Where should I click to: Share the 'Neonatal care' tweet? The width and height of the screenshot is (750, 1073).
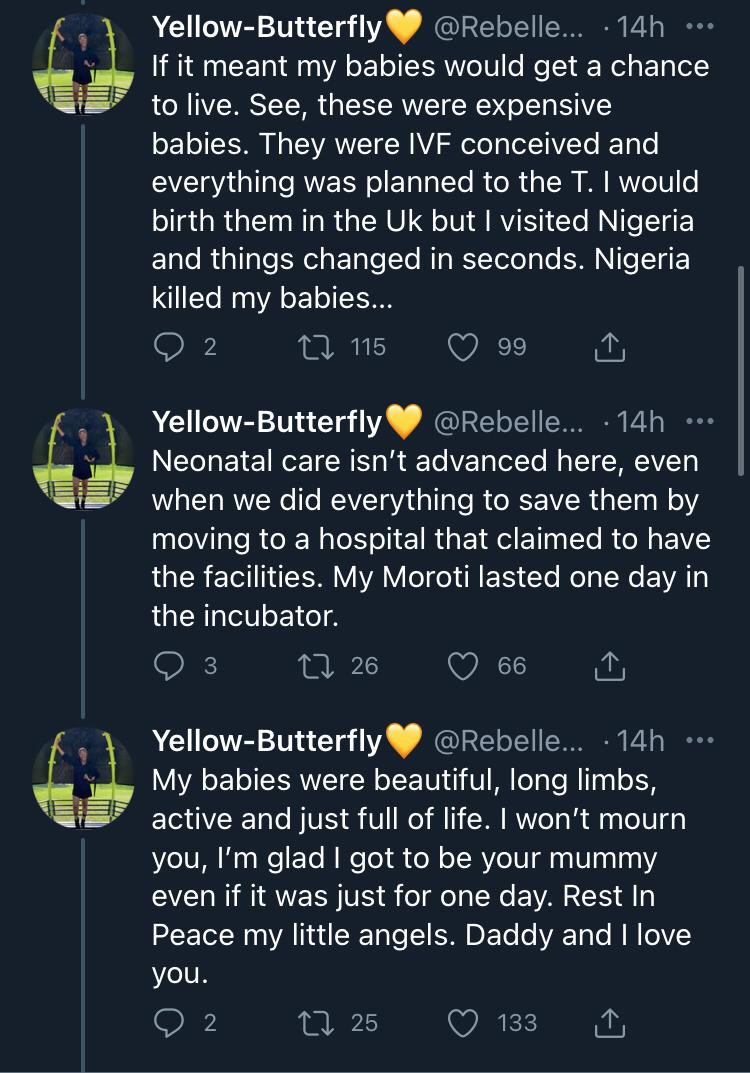pos(609,665)
